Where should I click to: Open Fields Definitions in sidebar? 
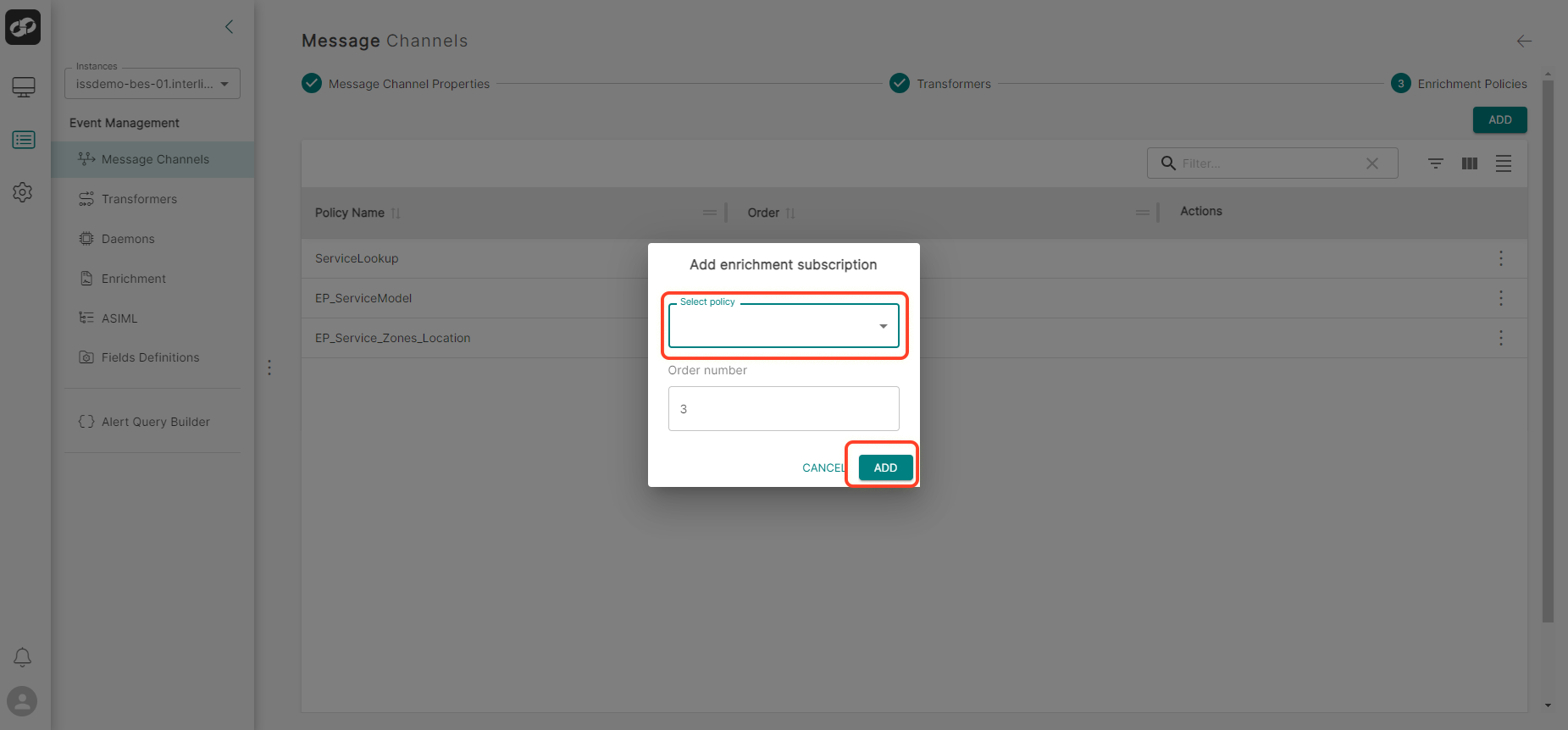click(x=152, y=357)
